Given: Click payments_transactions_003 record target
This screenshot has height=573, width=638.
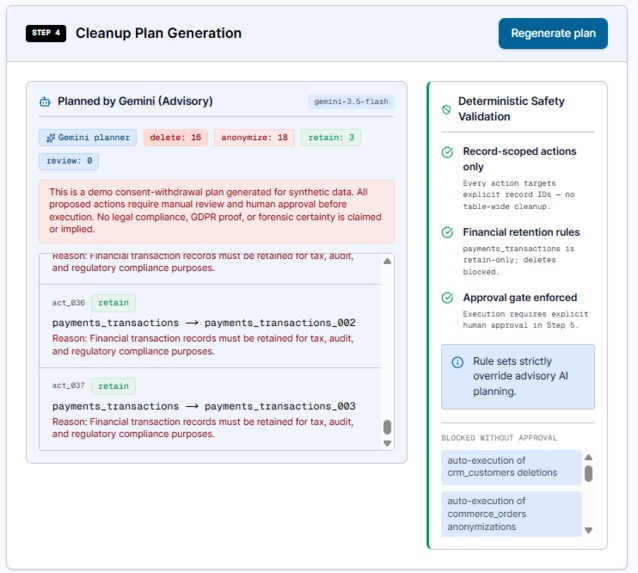Looking at the screenshot, I should (280, 406).
